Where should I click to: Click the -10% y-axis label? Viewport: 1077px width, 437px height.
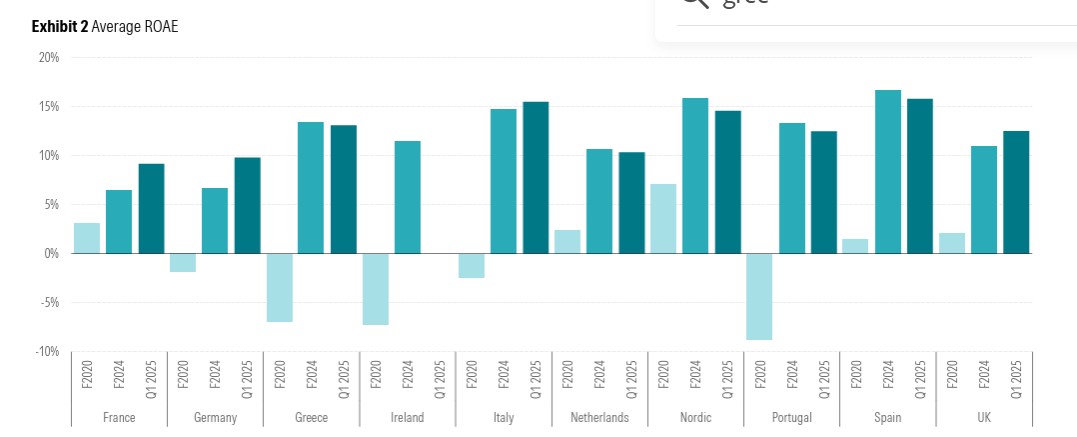pyautogui.click(x=47, y=351)
